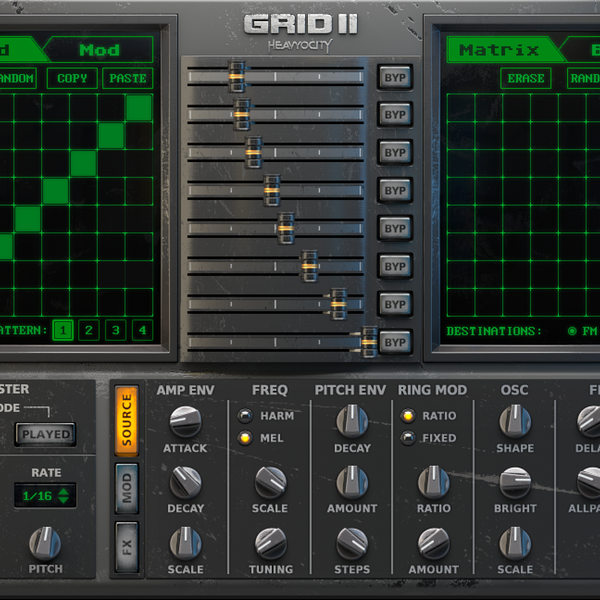600x600 pixels.
Task: Click the lit cell in the sequencer's fourth row
Action: (x=55, y=191)
